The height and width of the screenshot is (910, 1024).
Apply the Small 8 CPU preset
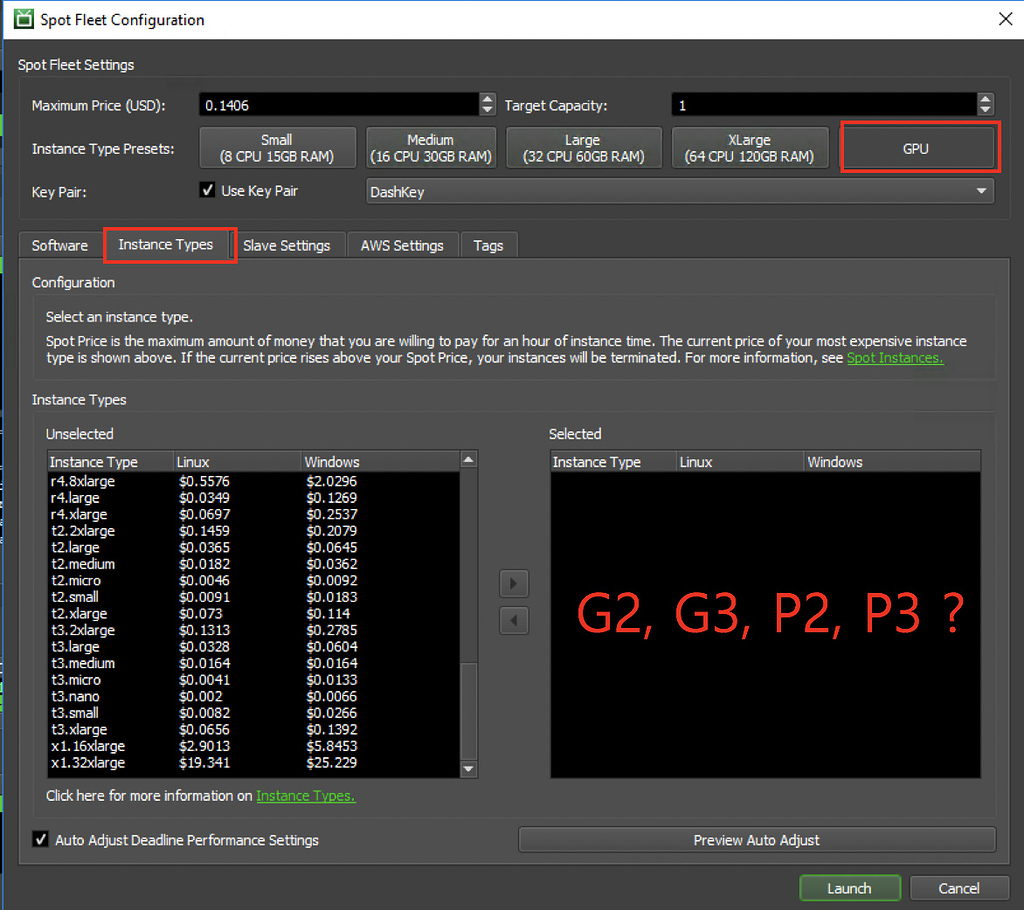[277, 148]
